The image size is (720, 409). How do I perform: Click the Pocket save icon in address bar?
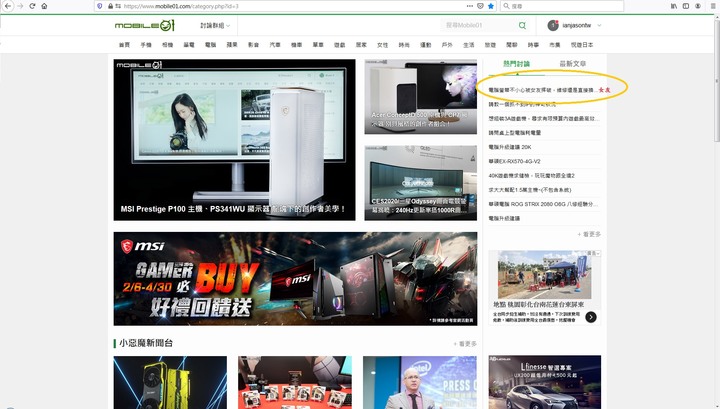[x=480, y=6]
